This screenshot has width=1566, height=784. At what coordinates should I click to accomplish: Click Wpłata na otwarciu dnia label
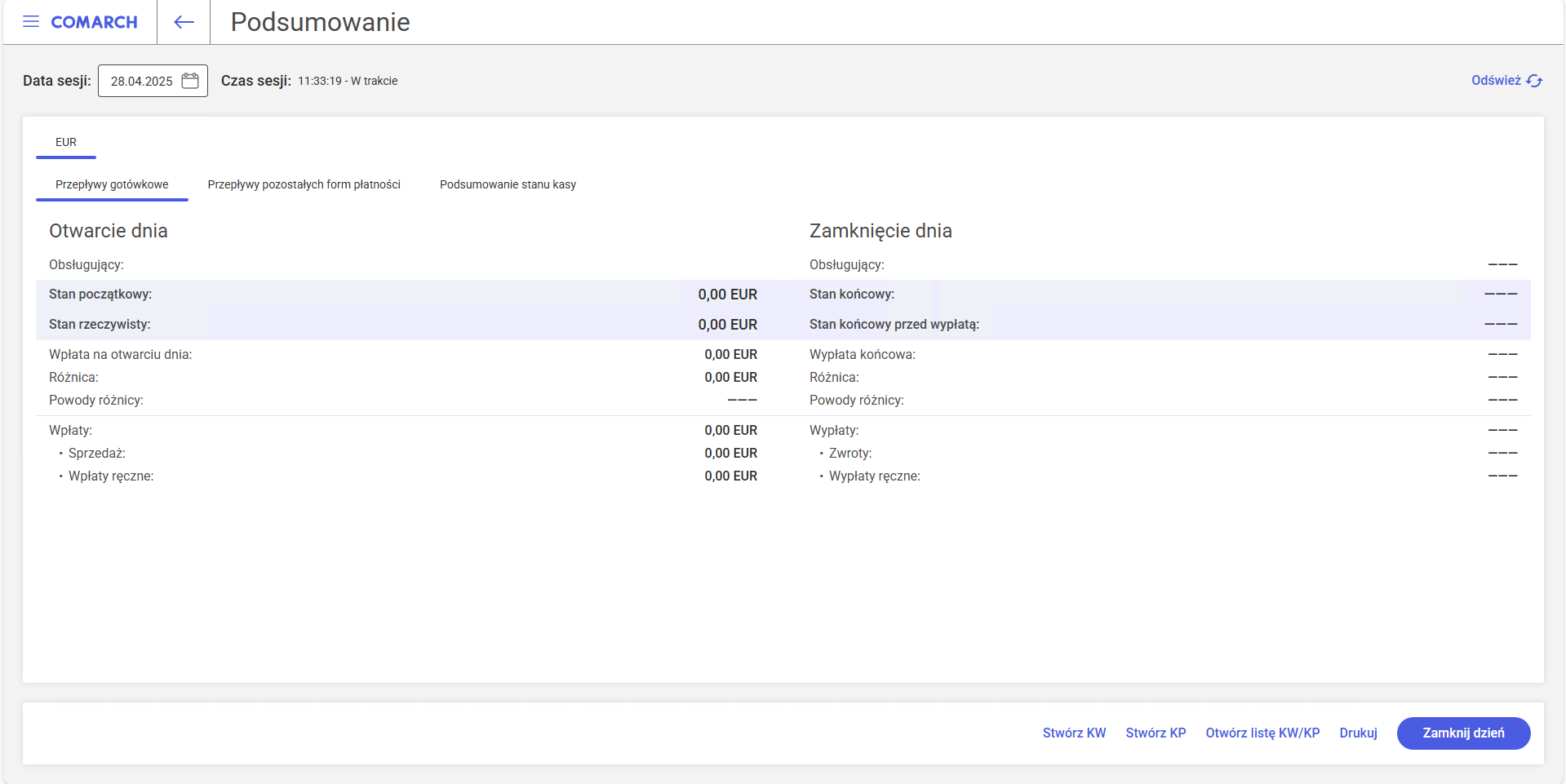[121, 355]
